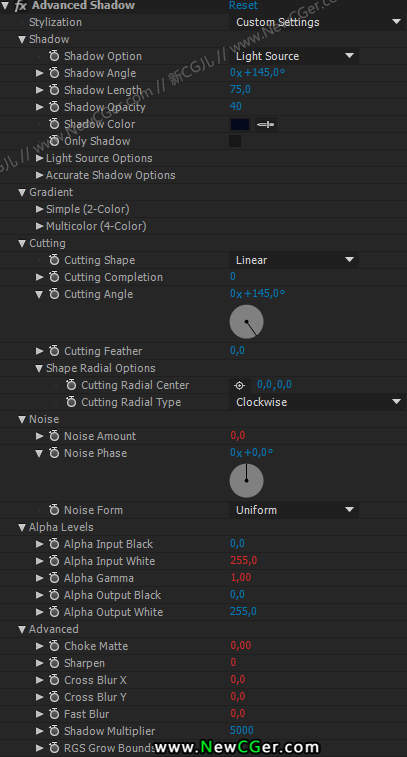Open the Stylization Custom Settings menu

point(317,22)
